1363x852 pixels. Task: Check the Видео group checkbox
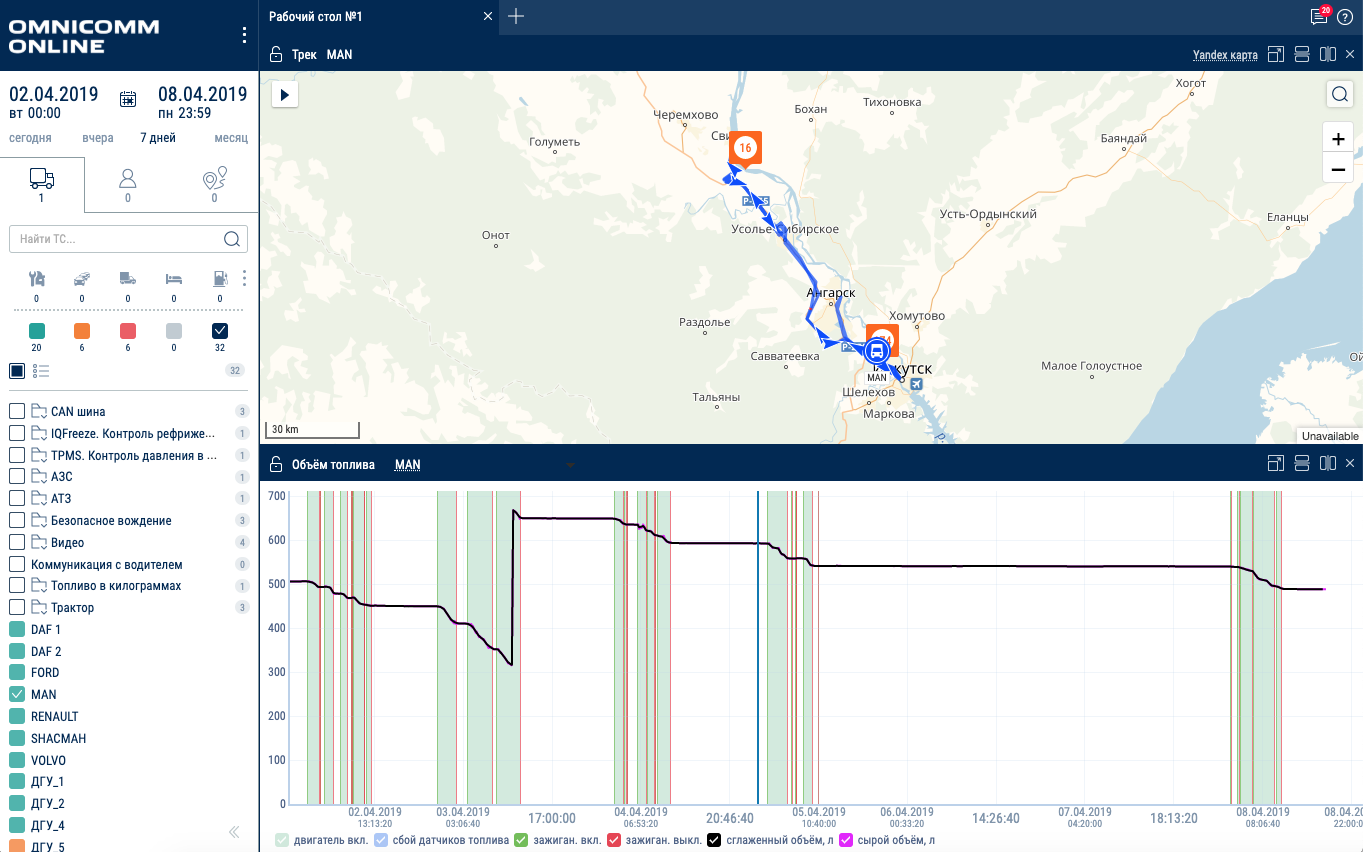click(16, 541)
